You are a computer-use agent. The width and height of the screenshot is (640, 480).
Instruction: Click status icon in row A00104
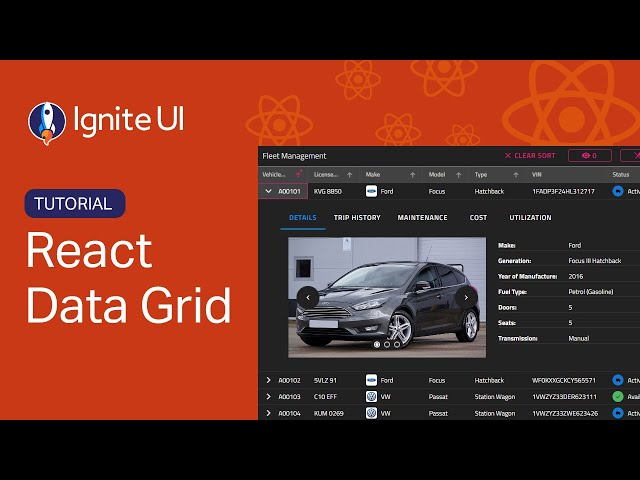618,413
